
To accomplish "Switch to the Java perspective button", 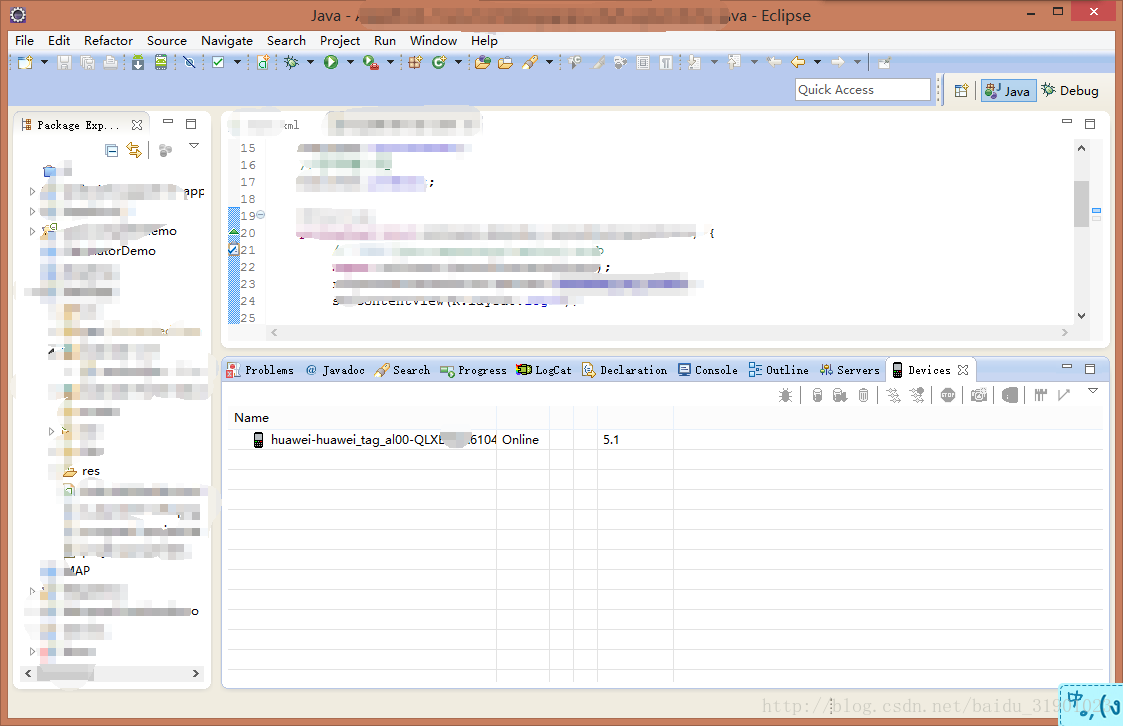I will click(1008, 91).
